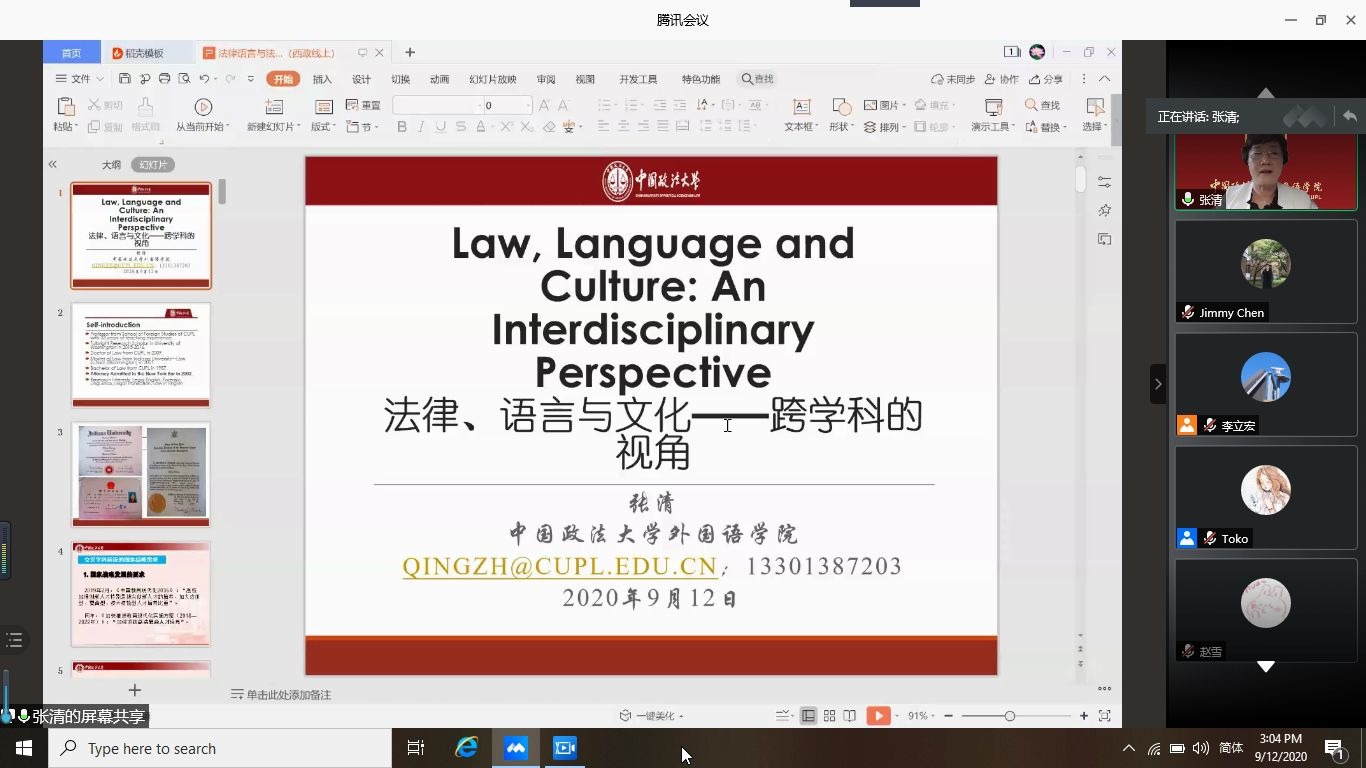
Task: Open the font size dropdown showing 0
Action: click(528, 105)
